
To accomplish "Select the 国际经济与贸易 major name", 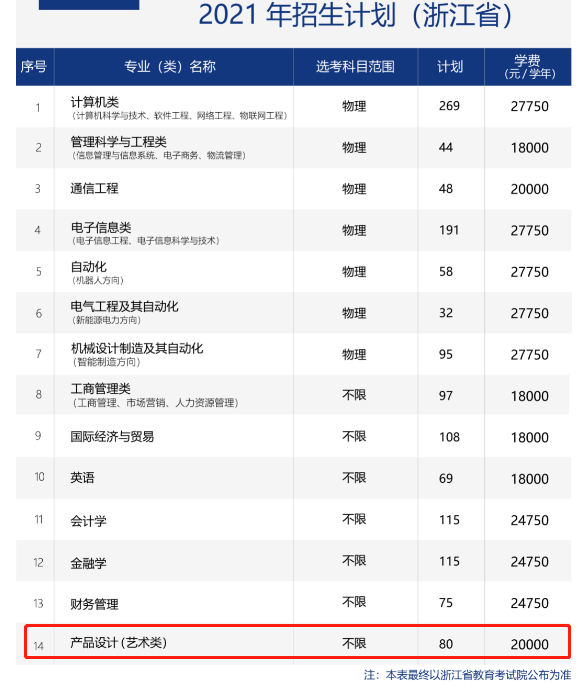I will pos(112,436).
